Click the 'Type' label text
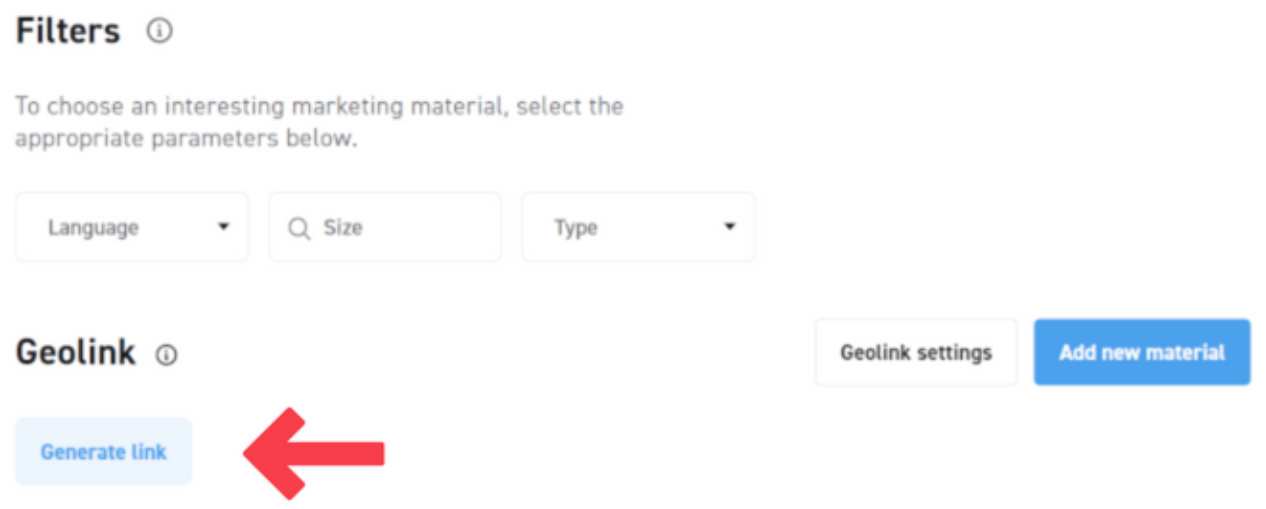Screen dimensions: 1266x509 (x=575, y=228)
